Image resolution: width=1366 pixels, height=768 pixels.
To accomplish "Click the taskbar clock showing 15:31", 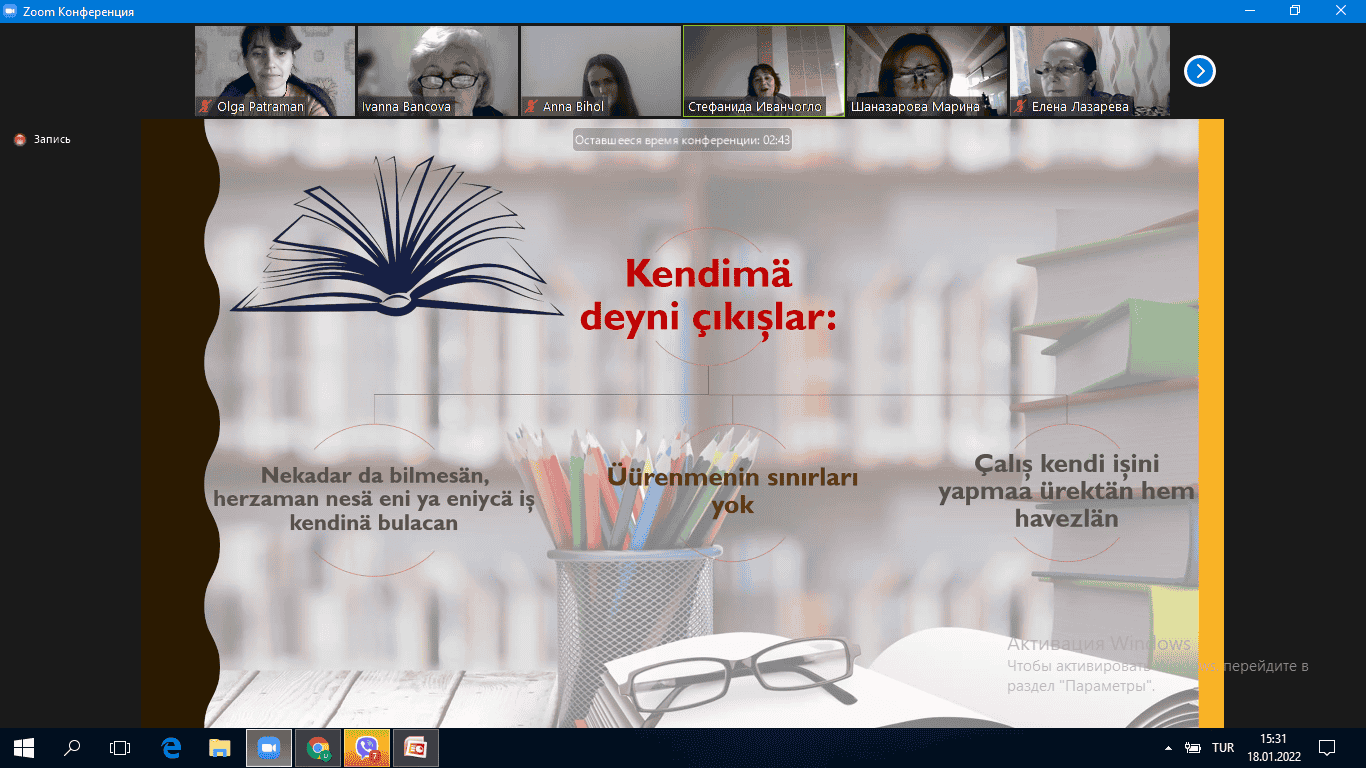I will 1273,747.
